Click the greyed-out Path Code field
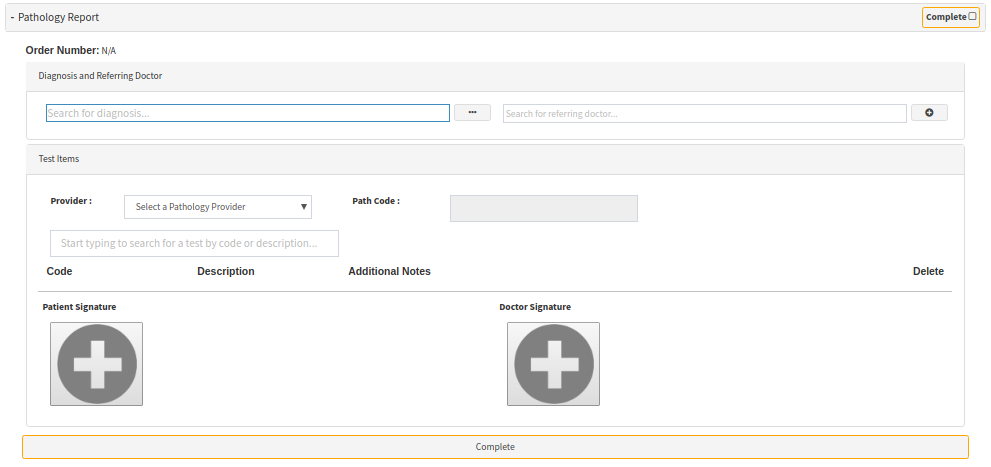 click(543, 208)
